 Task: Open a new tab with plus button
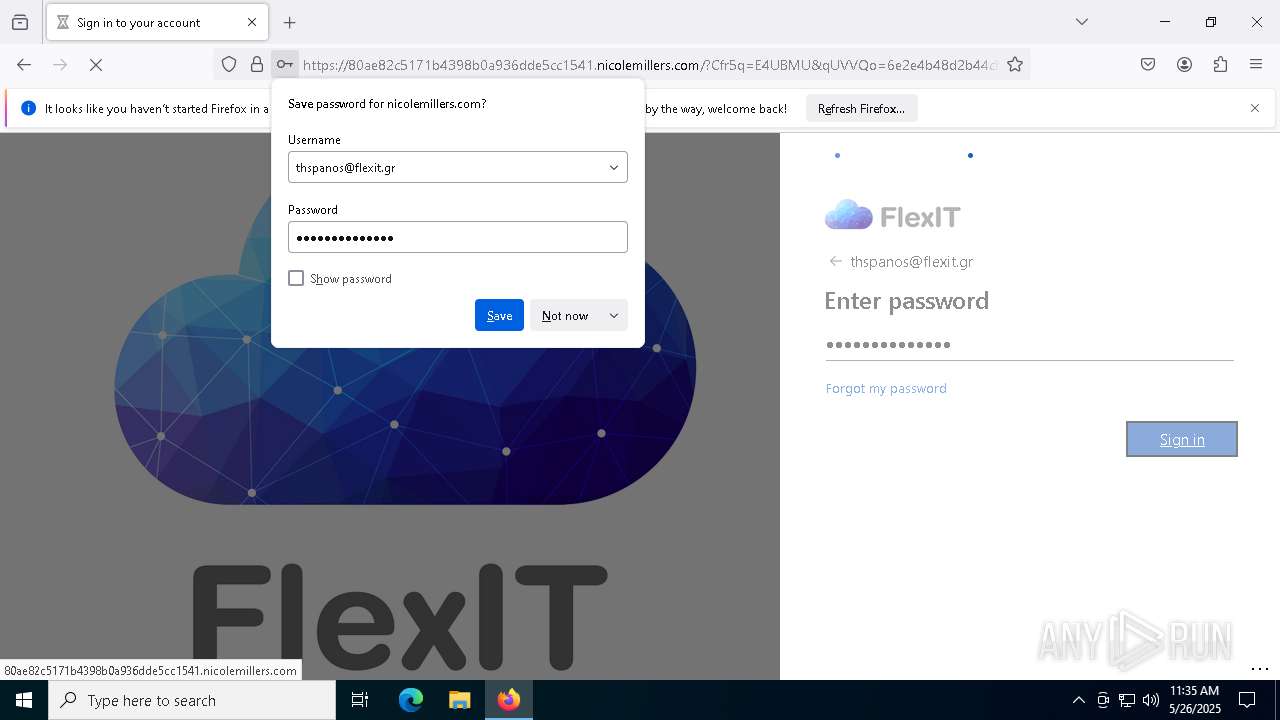pyautogui.click(x=290, y=22)
